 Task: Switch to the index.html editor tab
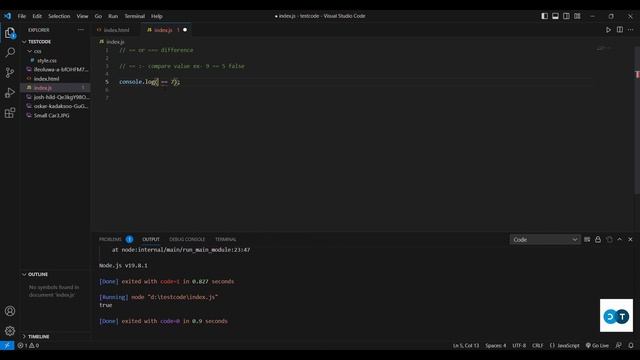tap(116, 30)
